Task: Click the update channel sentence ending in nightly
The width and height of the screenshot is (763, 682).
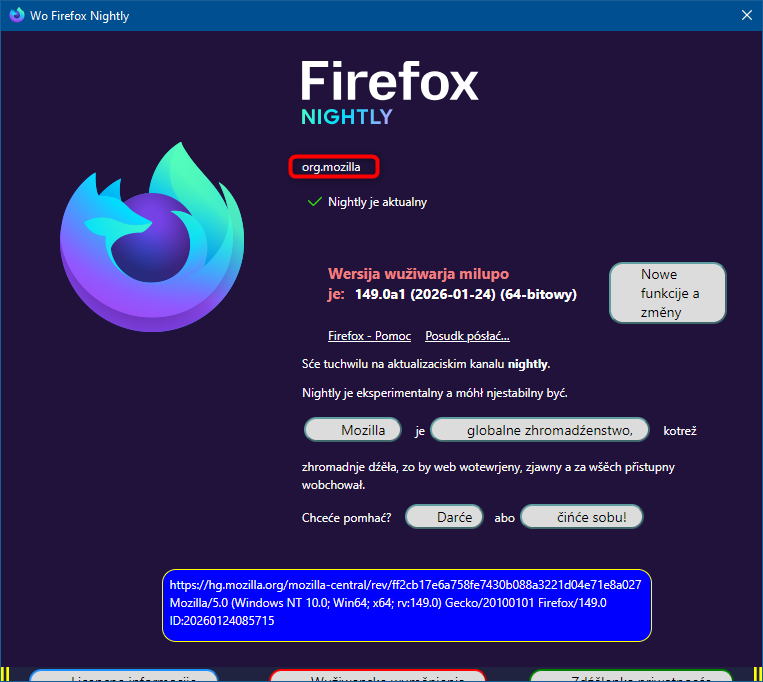Action: click(x=426, y=364)
